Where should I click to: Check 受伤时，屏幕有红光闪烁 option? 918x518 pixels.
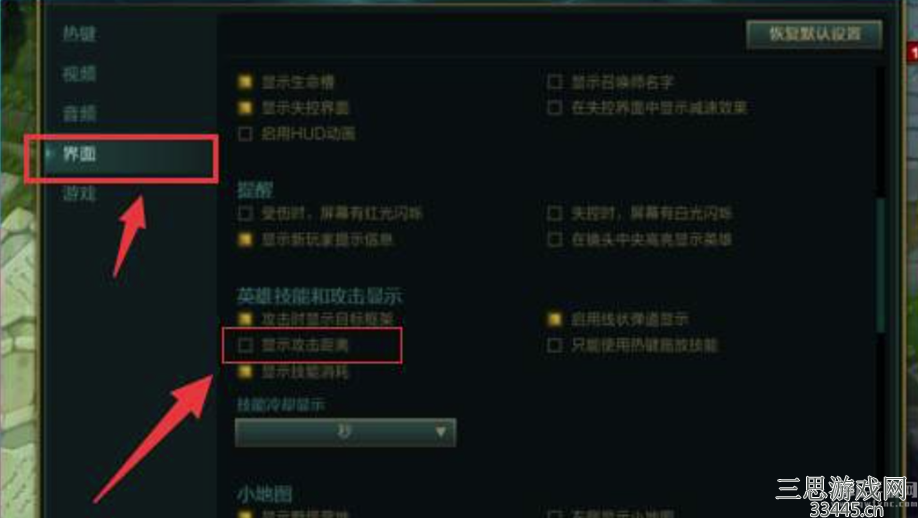(x=245, y=213)
